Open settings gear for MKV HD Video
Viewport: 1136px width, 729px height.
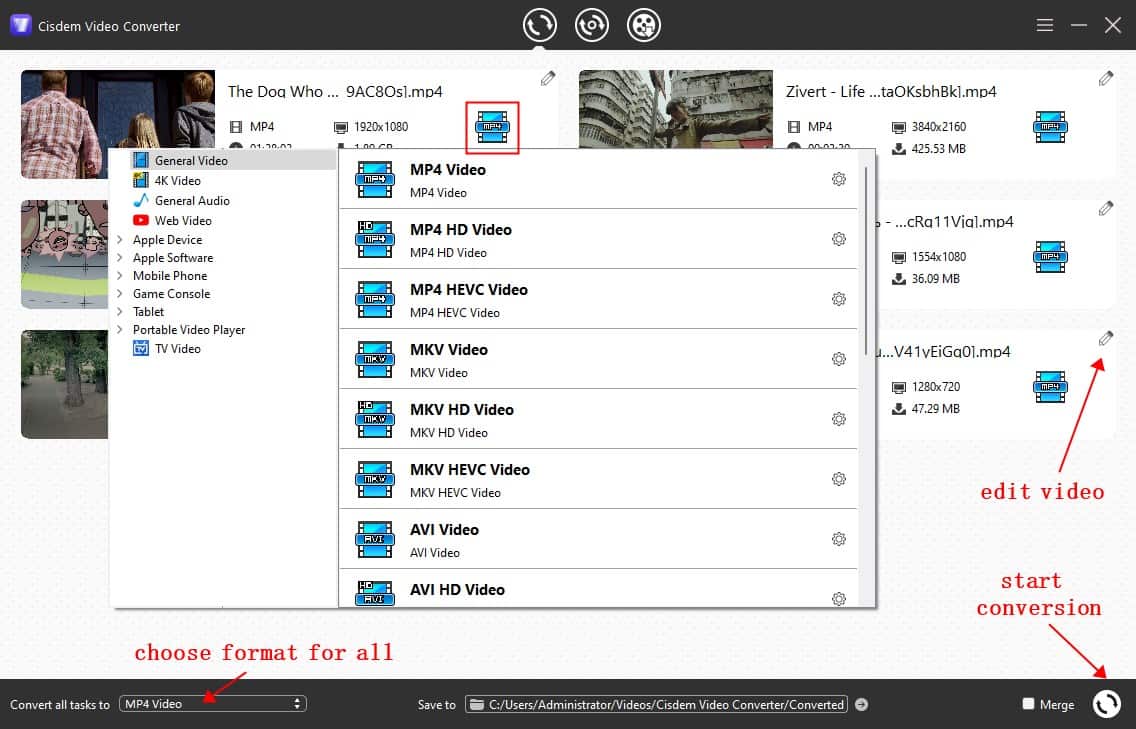839,420
